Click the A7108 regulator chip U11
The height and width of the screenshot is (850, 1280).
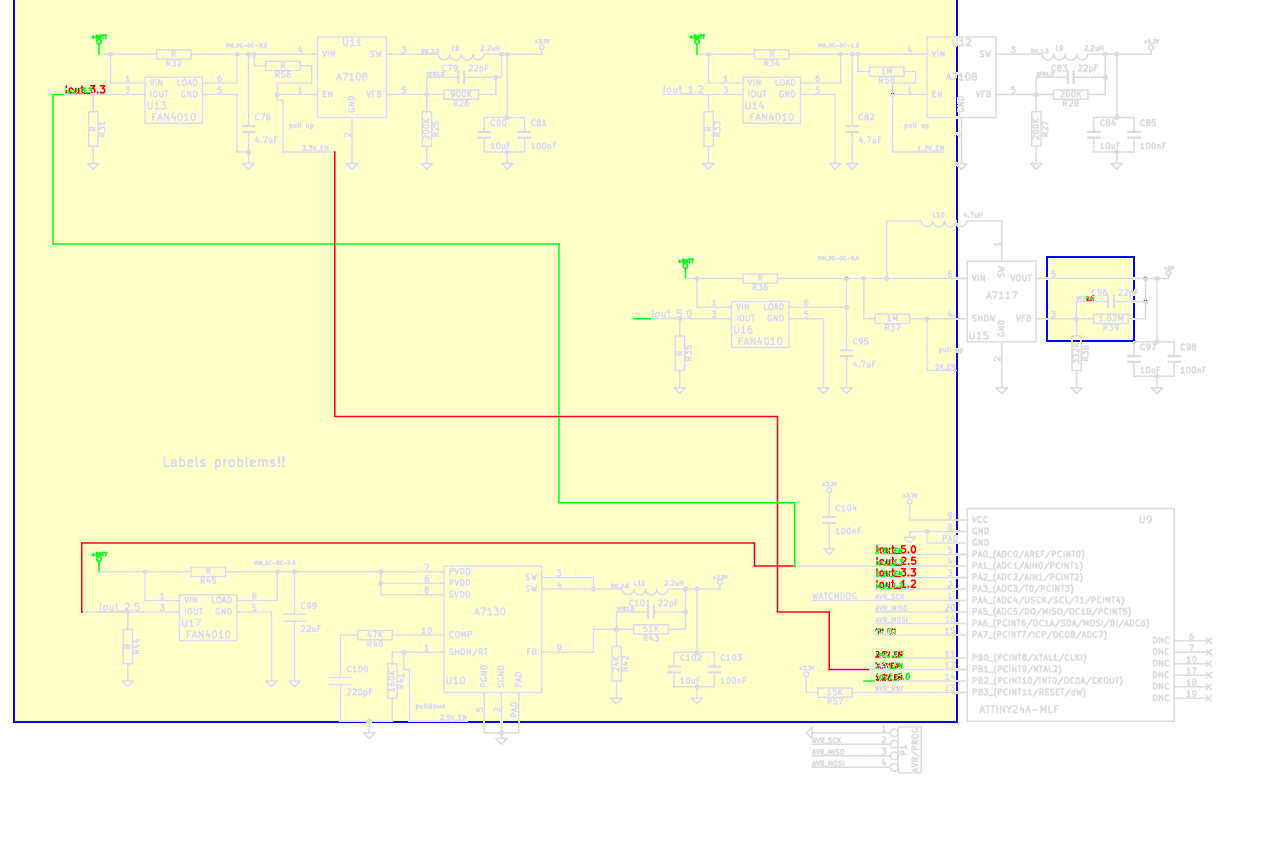[x=351, y=77]
